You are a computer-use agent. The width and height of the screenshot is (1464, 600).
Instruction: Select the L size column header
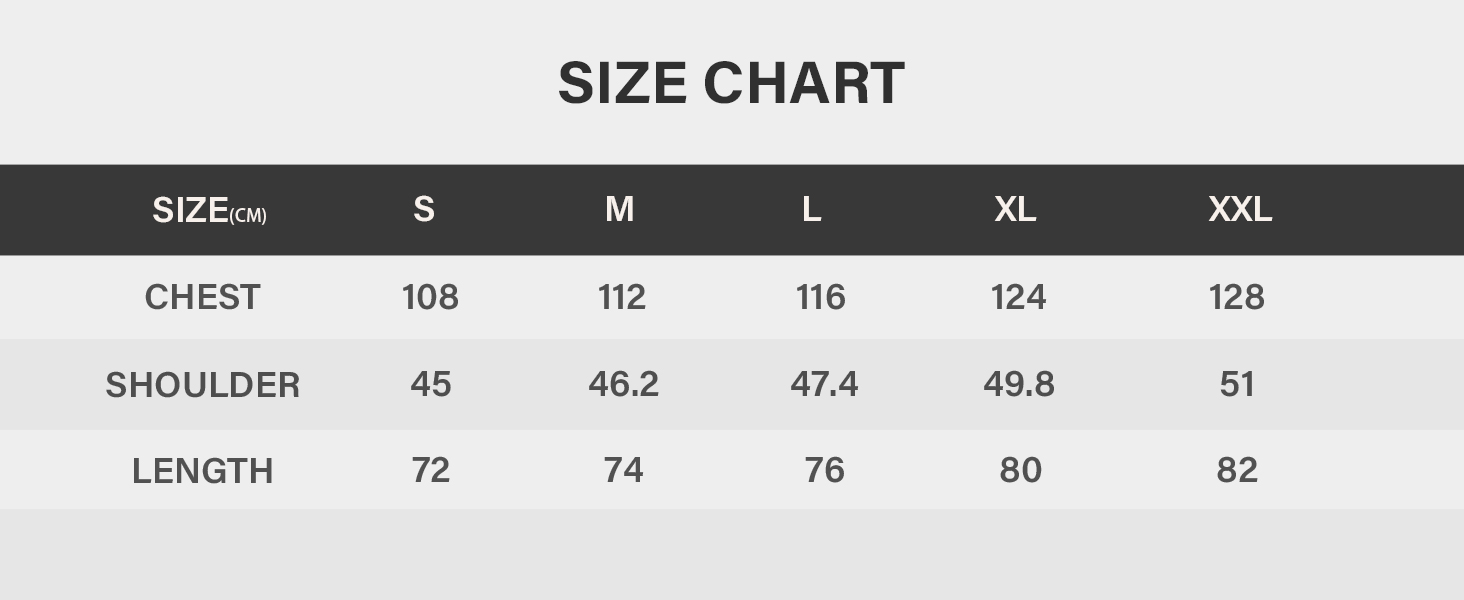(x=811, y=210)
